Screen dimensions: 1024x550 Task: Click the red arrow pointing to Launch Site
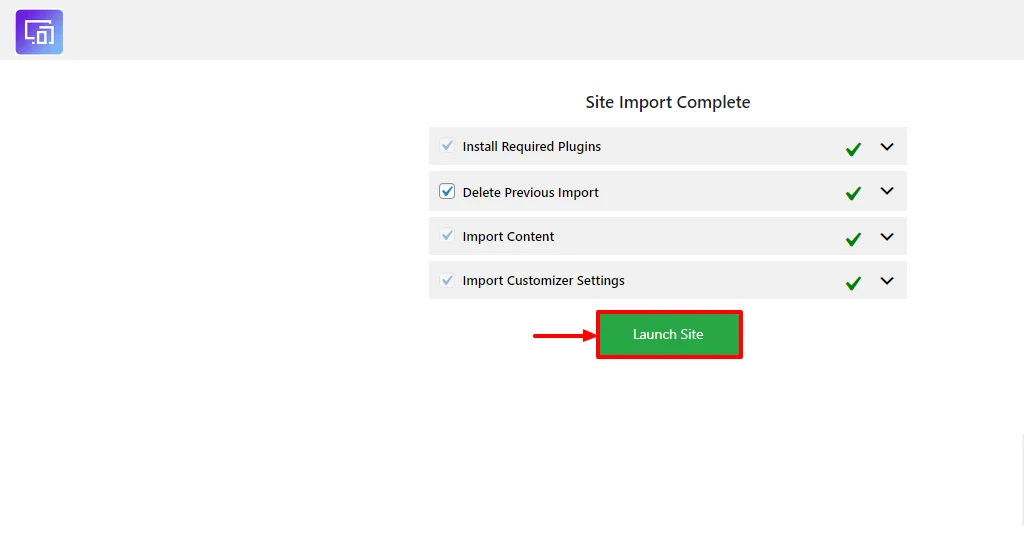[x=564, y=336]
